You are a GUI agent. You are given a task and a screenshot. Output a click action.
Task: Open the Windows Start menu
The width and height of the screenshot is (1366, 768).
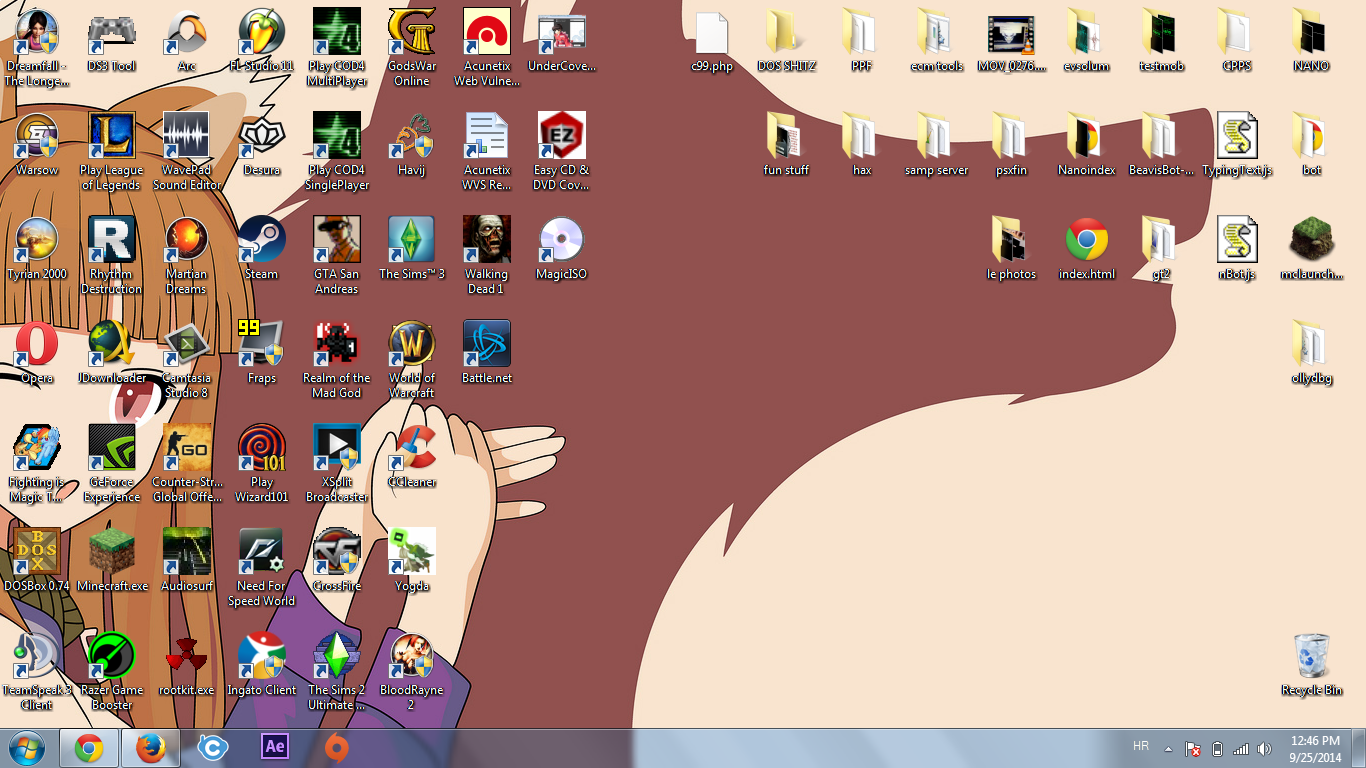(27, 748)
